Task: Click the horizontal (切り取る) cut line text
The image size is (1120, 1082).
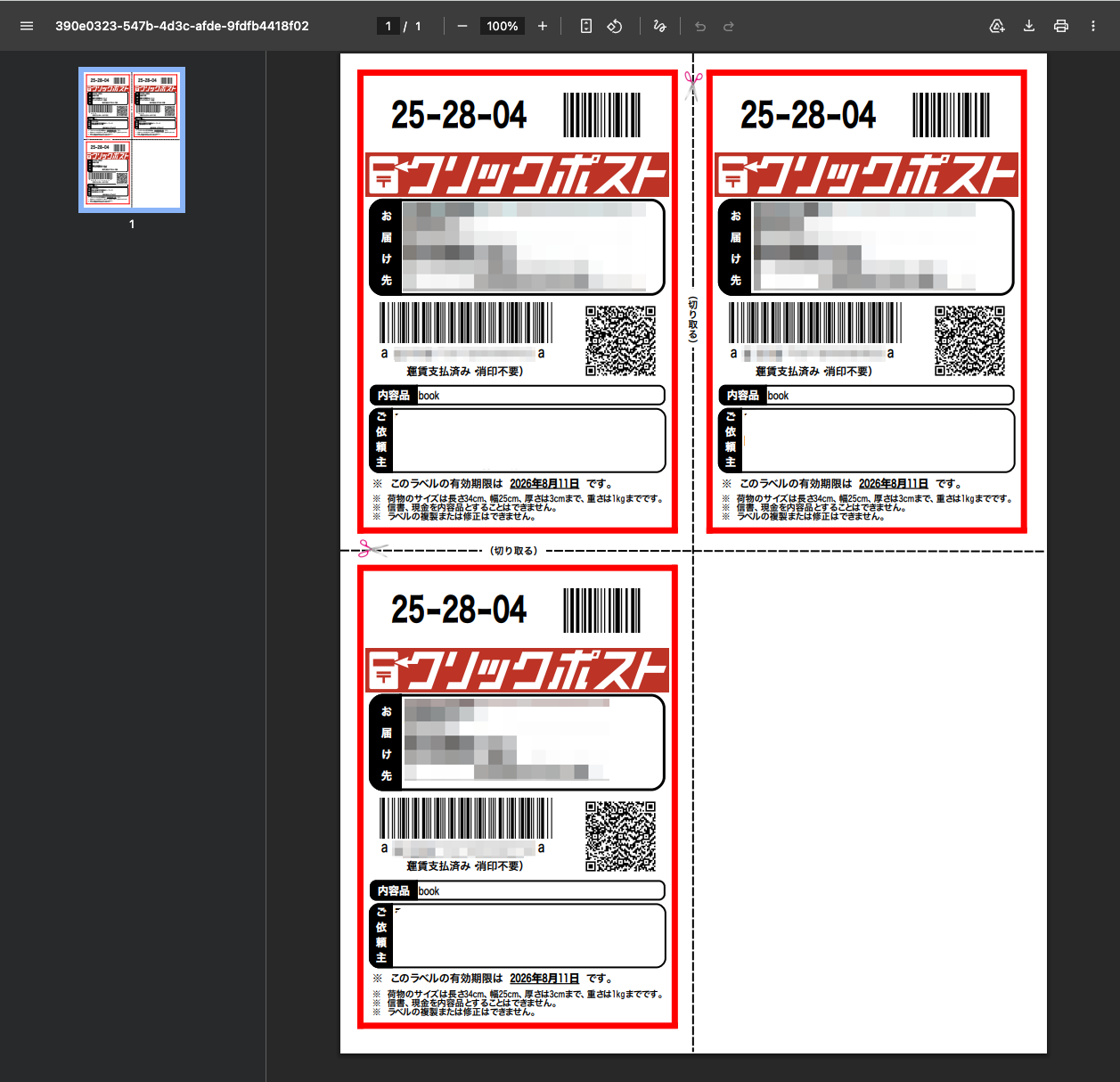Action: 514,551
